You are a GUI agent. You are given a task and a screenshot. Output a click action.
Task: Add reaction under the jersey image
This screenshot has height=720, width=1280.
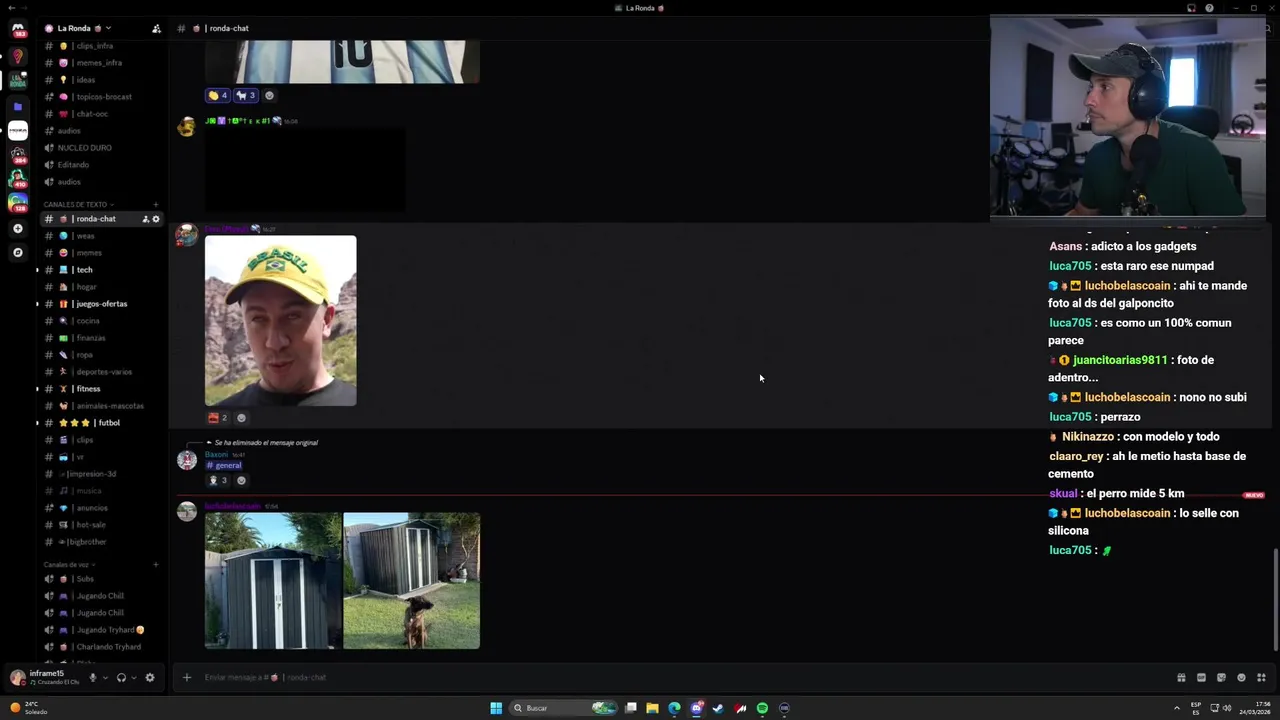[x=269, y=95]
